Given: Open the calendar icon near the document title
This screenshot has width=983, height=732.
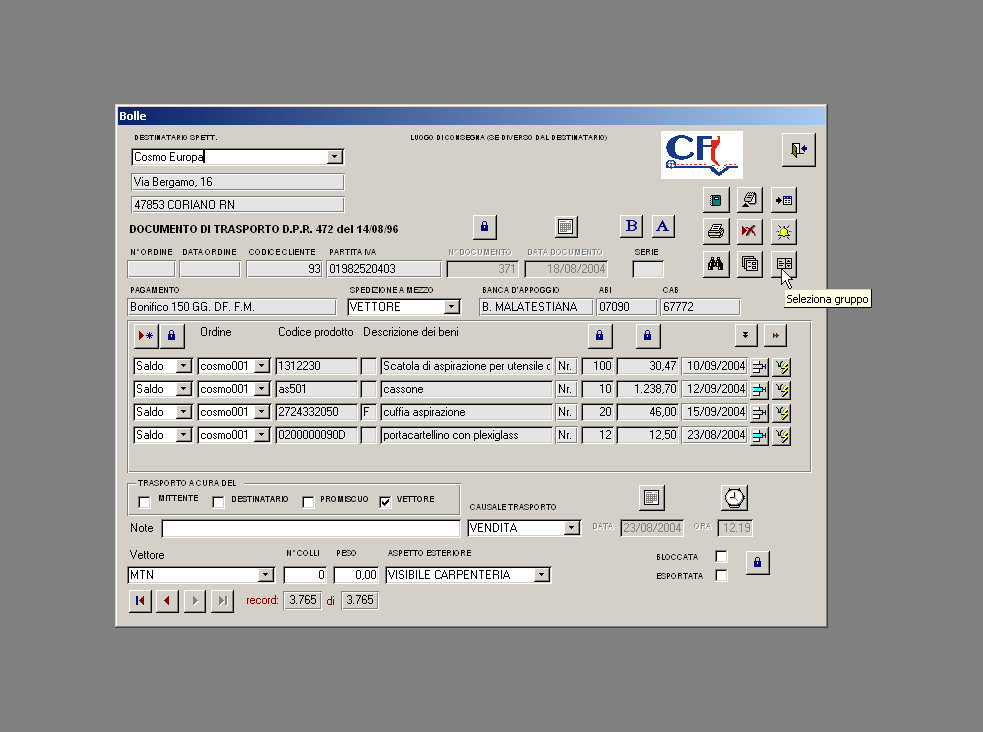Looking at the screenshot, I should 566,227.
